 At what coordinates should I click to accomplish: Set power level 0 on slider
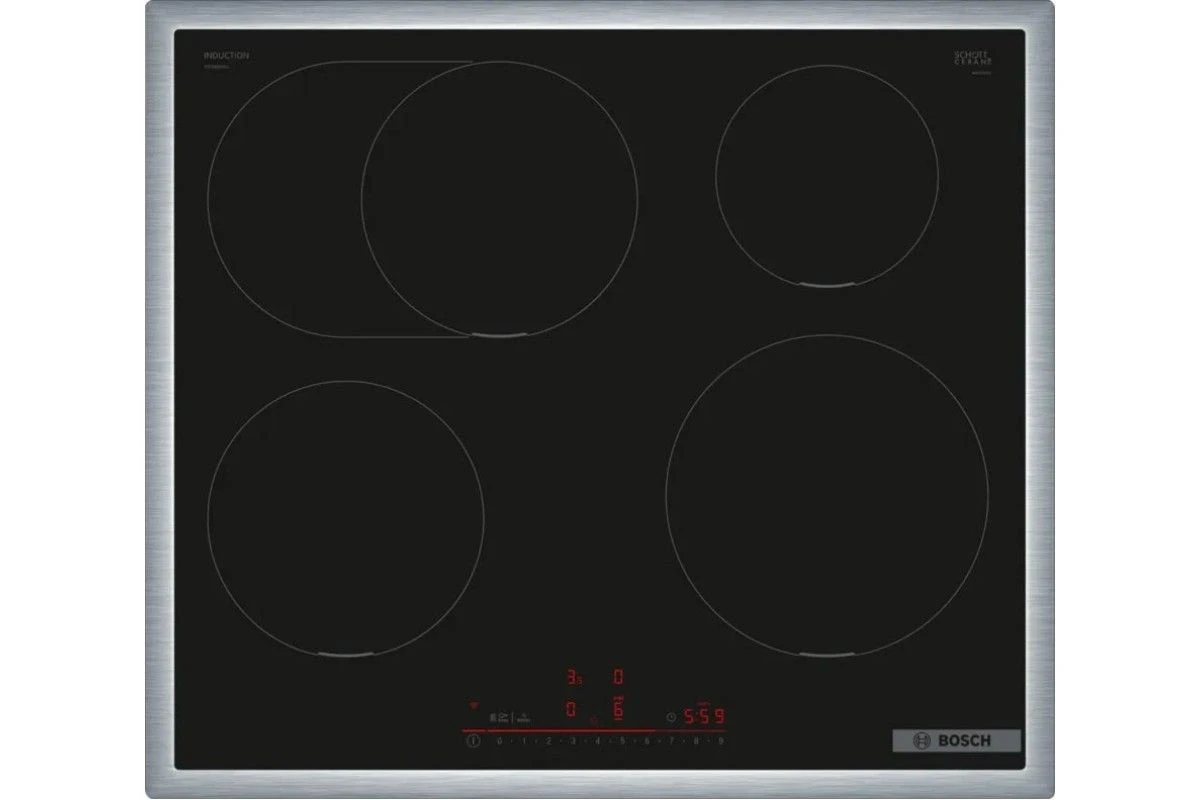pyautogui.click(x=499, y=740)
